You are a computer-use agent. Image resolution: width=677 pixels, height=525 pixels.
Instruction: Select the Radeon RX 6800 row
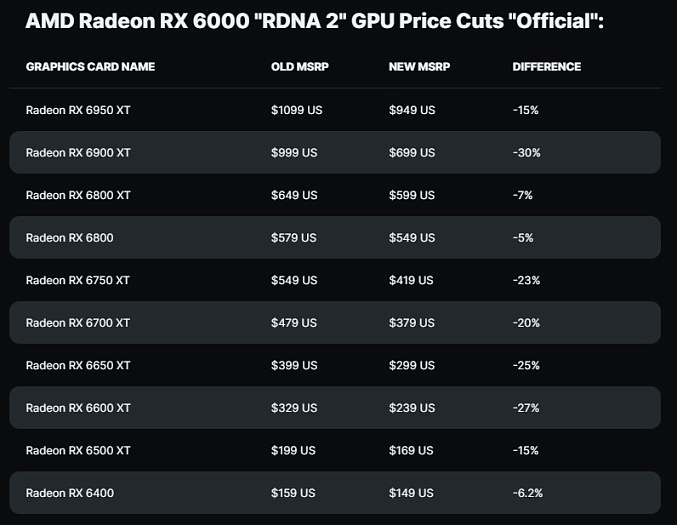tap(335, 237)
